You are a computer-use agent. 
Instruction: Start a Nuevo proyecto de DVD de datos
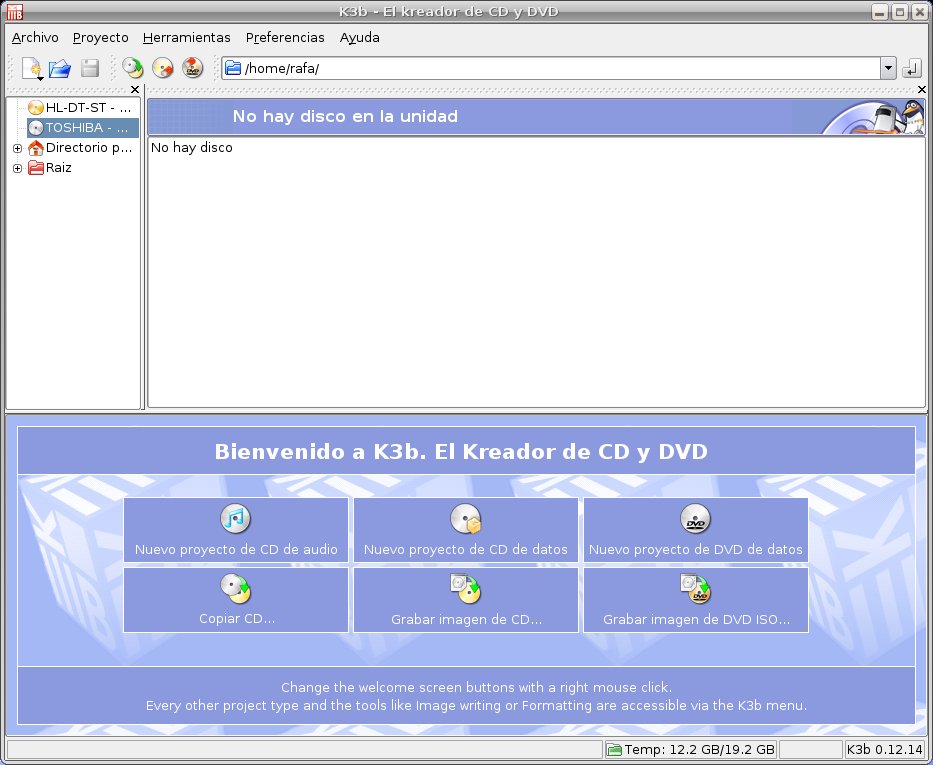pos(695,530)
